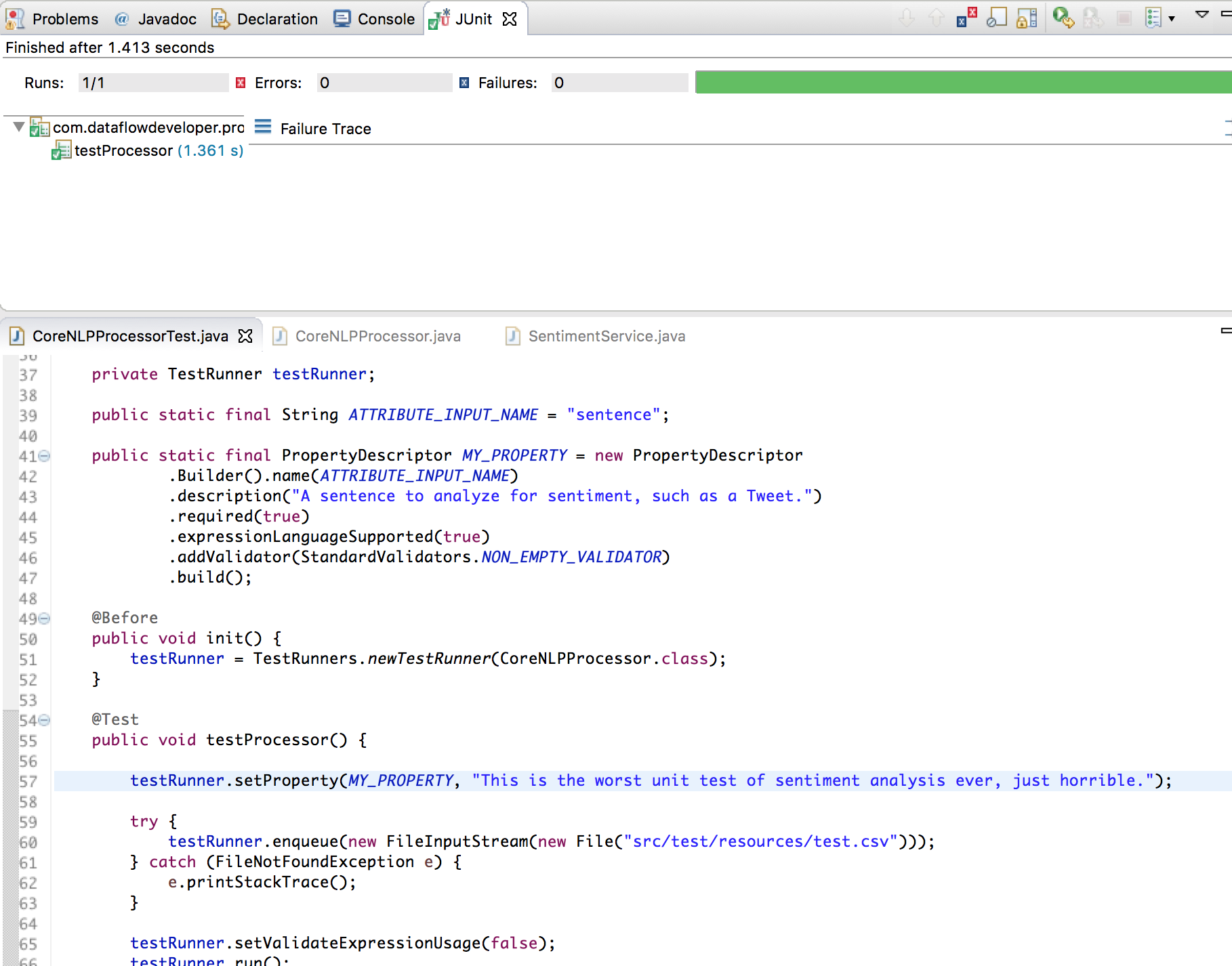Activate the stack trace filter in Failure Trace
The width and height of the screenshot is (1232, 966).
tap(264, 127)
